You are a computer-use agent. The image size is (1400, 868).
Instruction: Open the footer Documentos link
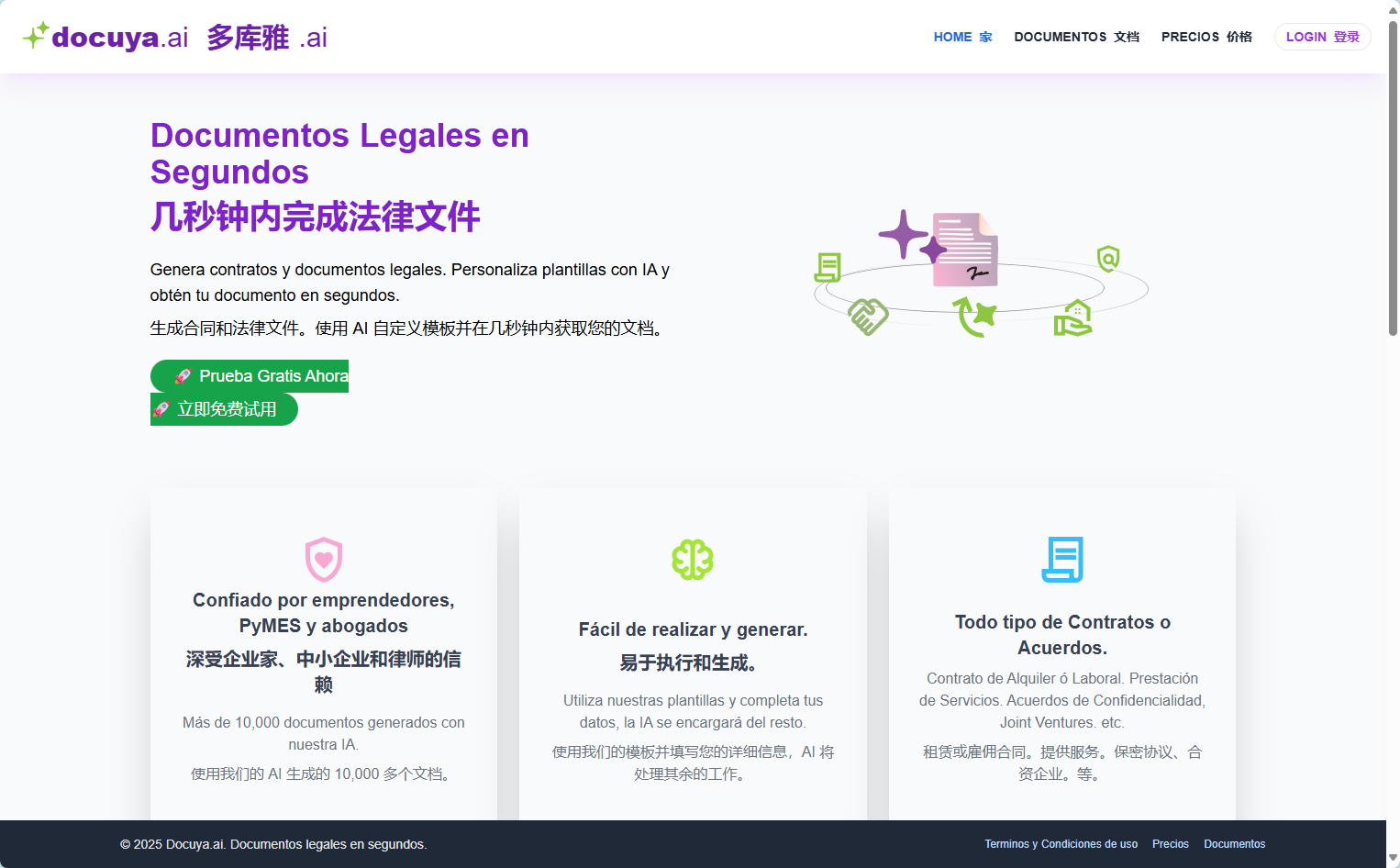[1234, 844]
